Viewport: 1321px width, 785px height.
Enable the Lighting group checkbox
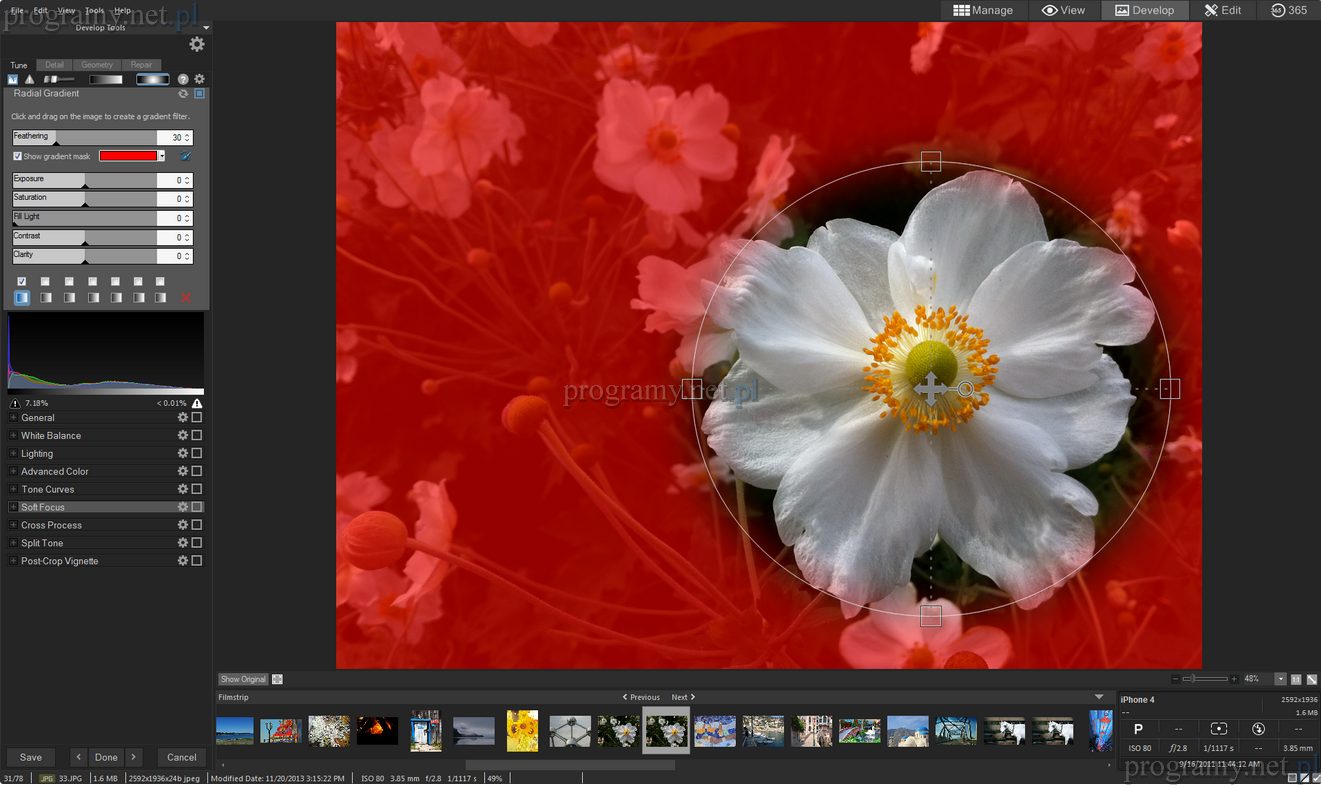pos(197,454)
